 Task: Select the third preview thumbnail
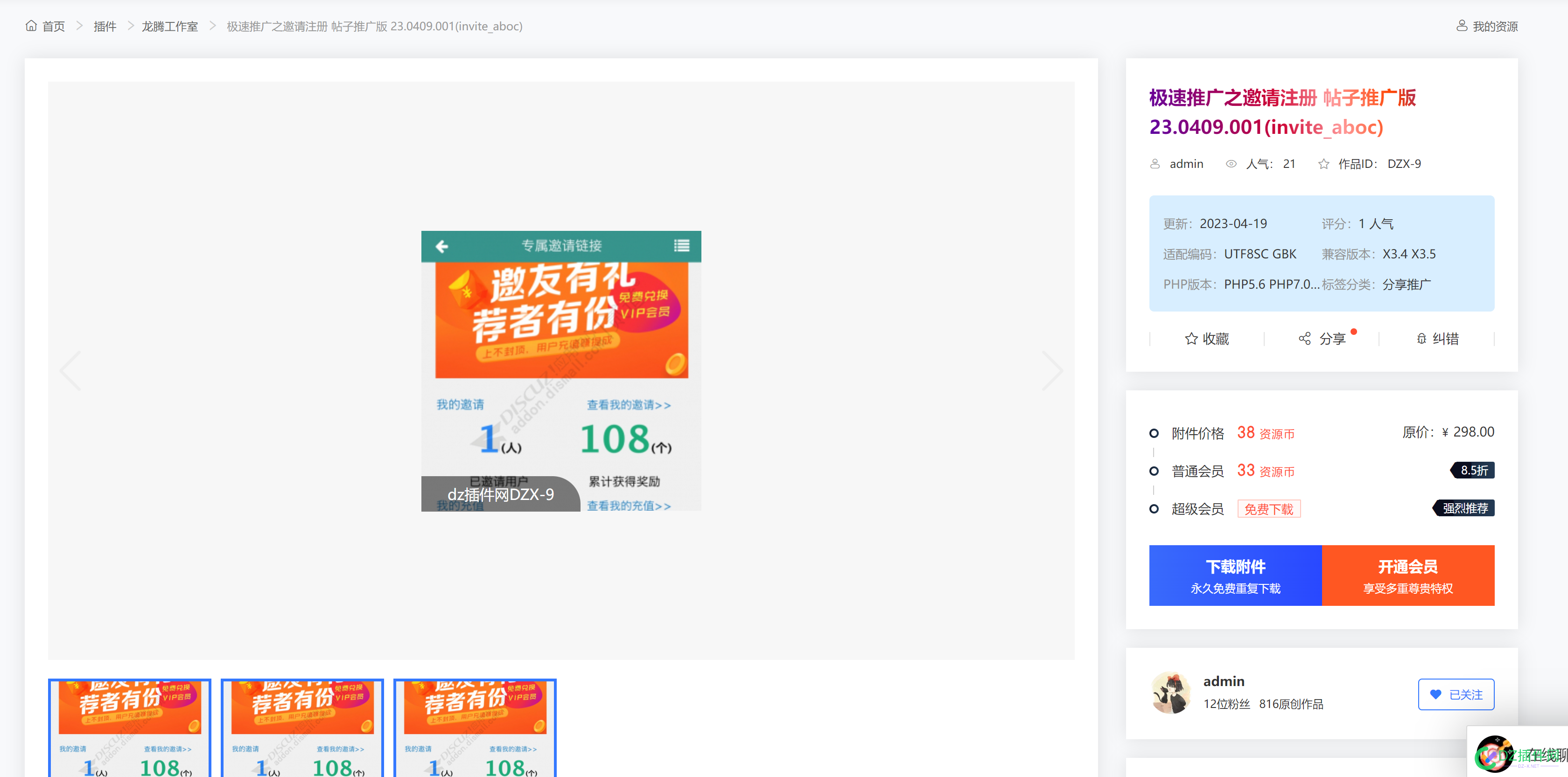[x=475, y=728]
